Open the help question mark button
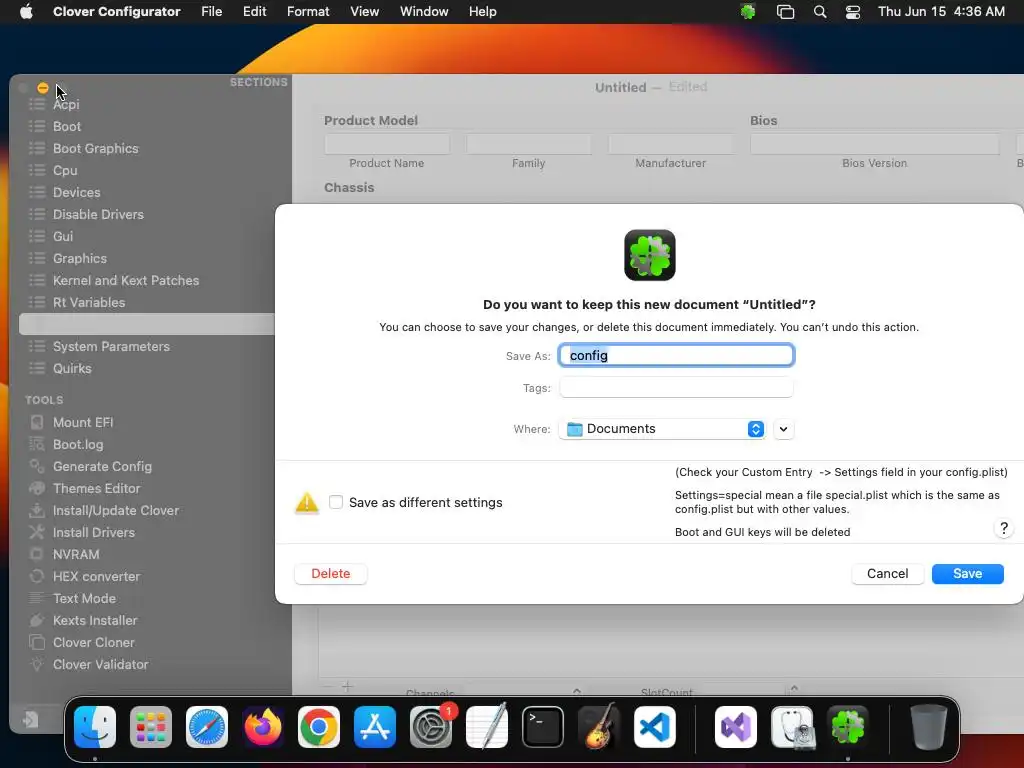The height and width of the screenshot is (768, 1024). click(1004, 528)
